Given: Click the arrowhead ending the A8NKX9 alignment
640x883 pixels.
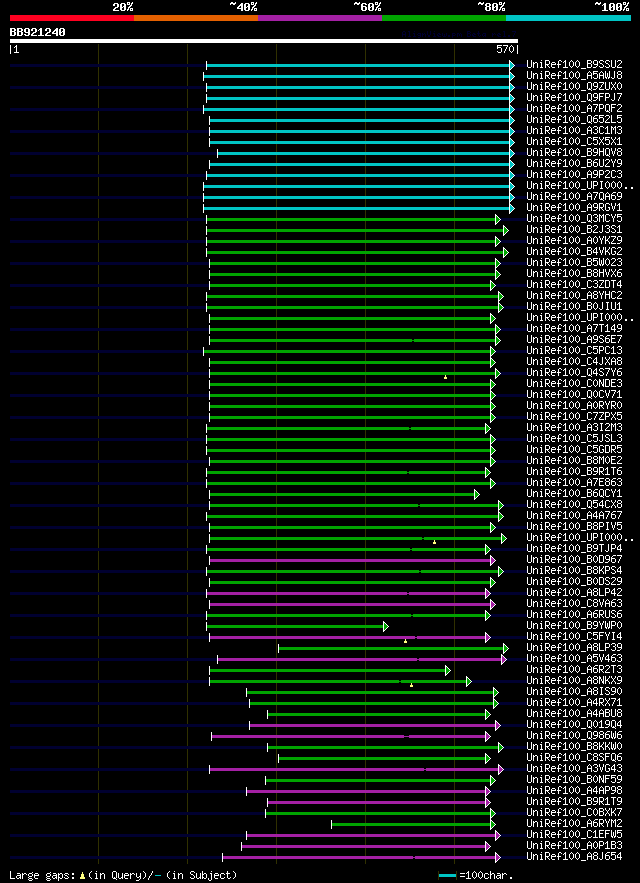Looking at the screenshot, I should 469,681.
